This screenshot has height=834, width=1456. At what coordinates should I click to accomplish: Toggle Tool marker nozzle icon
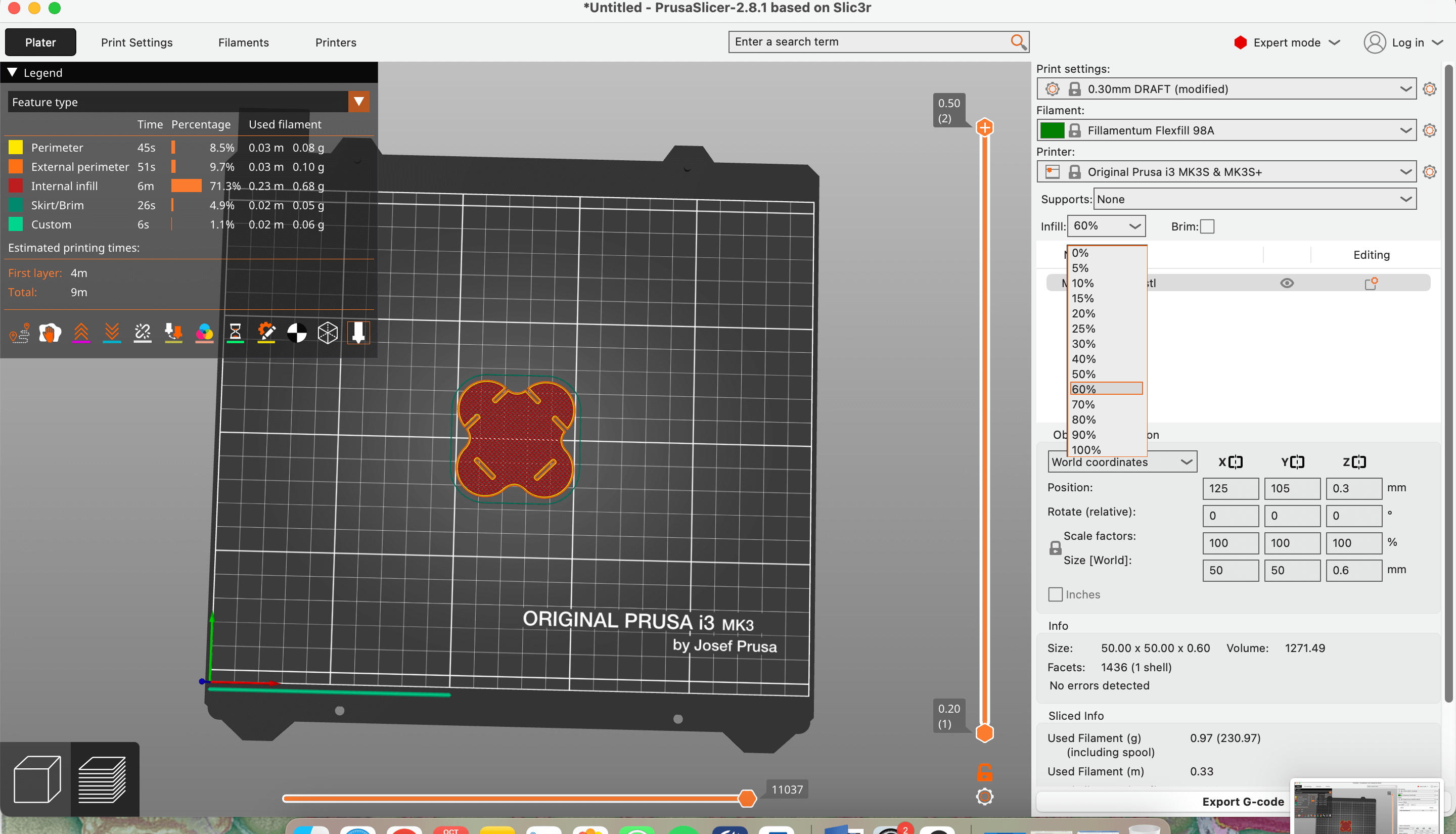(x=358, y=333)
